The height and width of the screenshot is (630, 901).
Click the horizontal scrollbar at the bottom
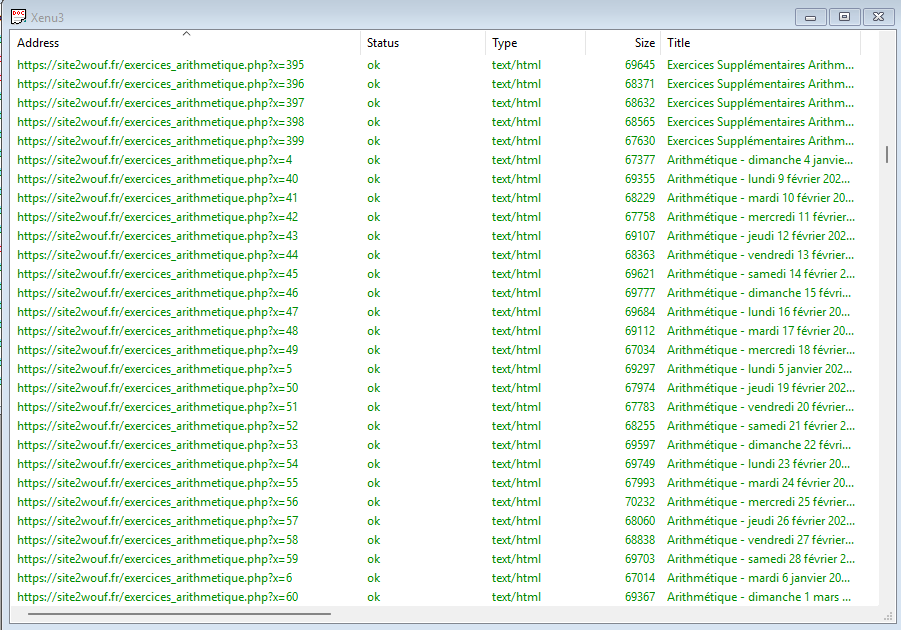pos(178,613)
